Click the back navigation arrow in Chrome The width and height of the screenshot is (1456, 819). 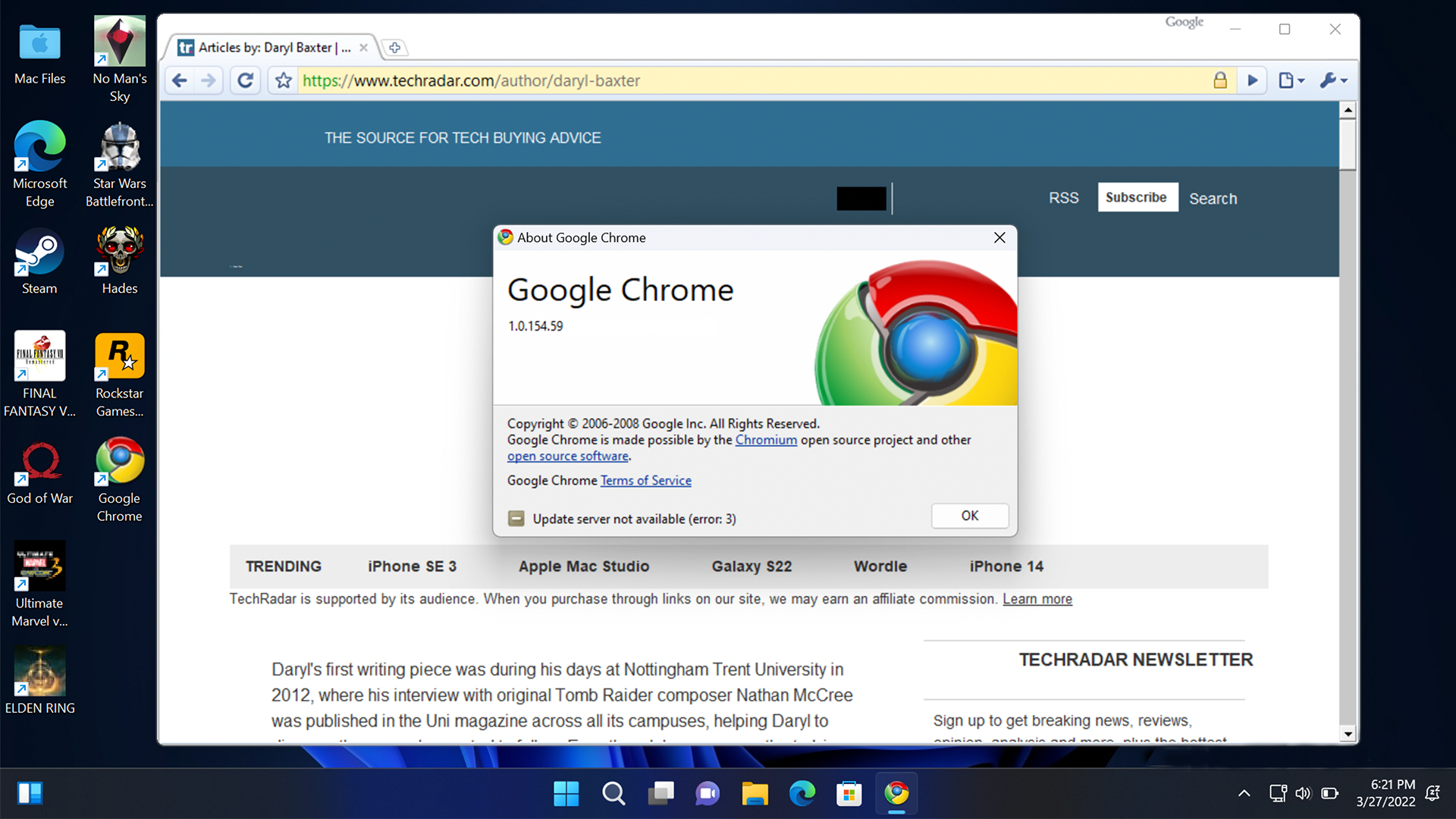(180, 80)
